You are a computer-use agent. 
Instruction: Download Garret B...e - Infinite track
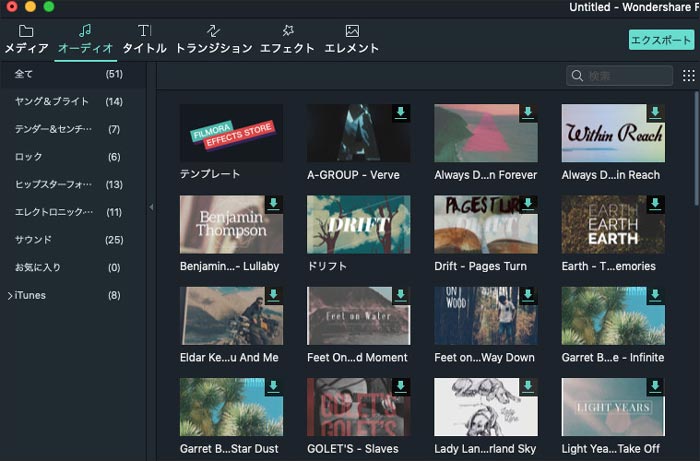655,295
